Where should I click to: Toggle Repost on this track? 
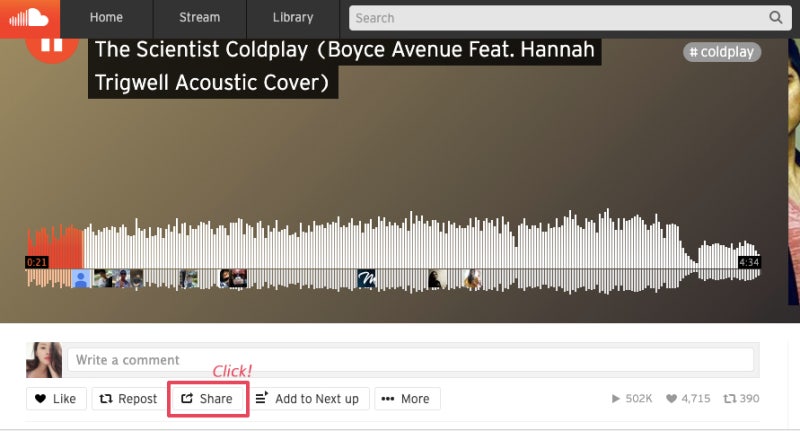coord(128,398)
